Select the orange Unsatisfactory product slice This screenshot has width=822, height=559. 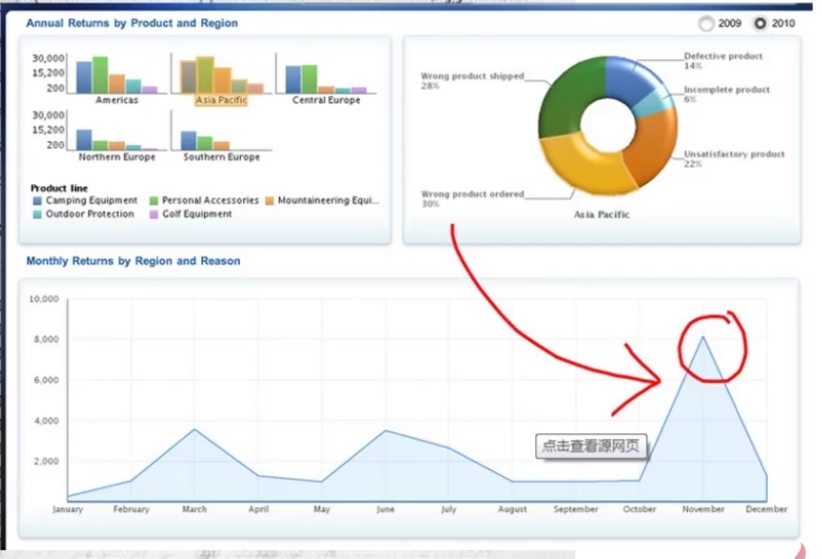(655, 148)
